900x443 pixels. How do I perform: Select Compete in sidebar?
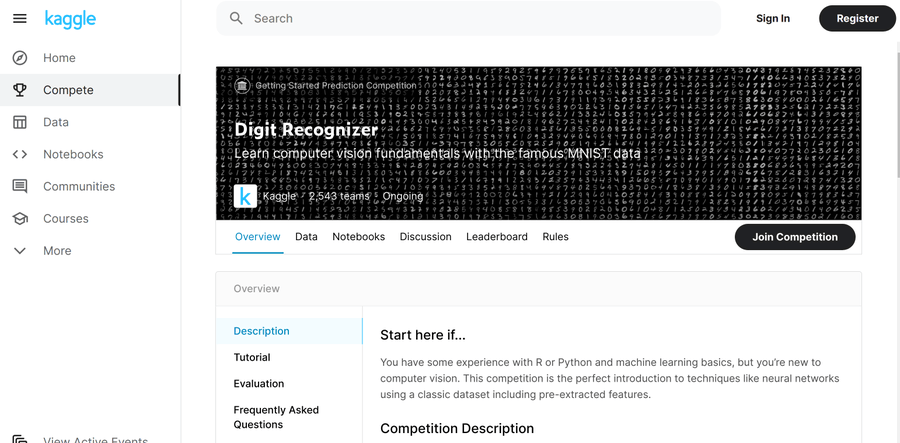coord(90,90)
